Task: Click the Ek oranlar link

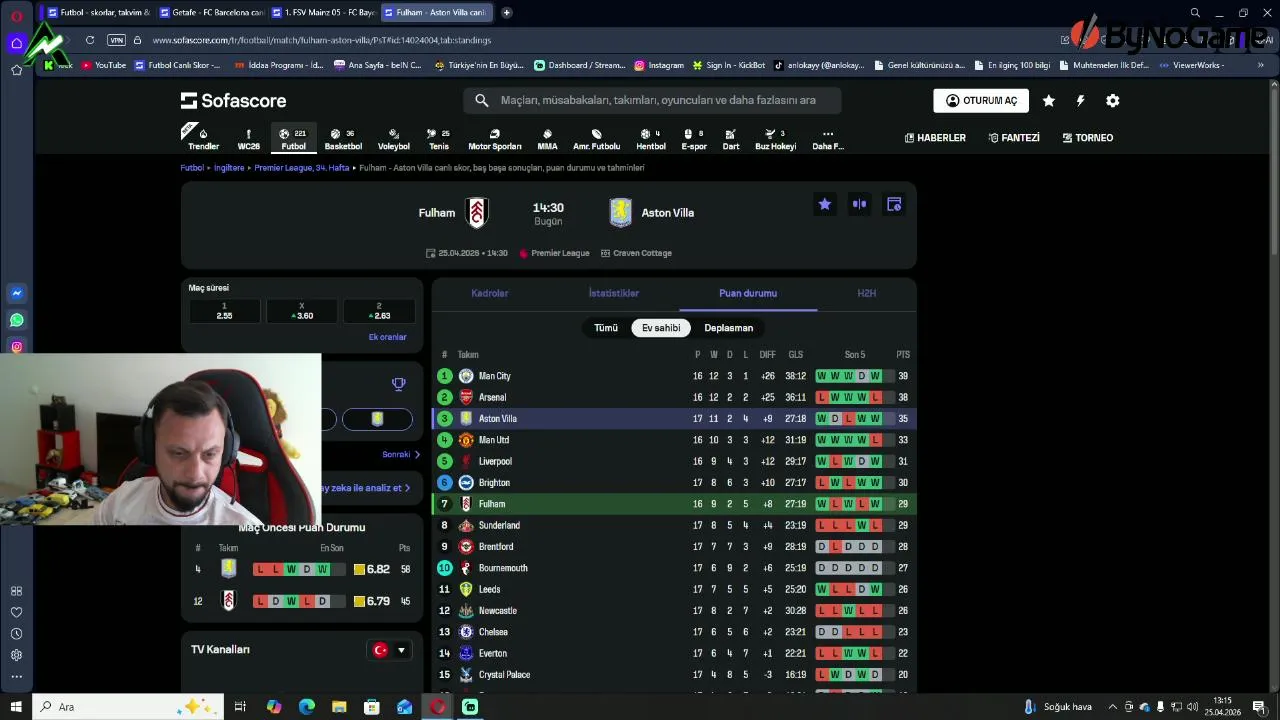Action: point(388,337)
